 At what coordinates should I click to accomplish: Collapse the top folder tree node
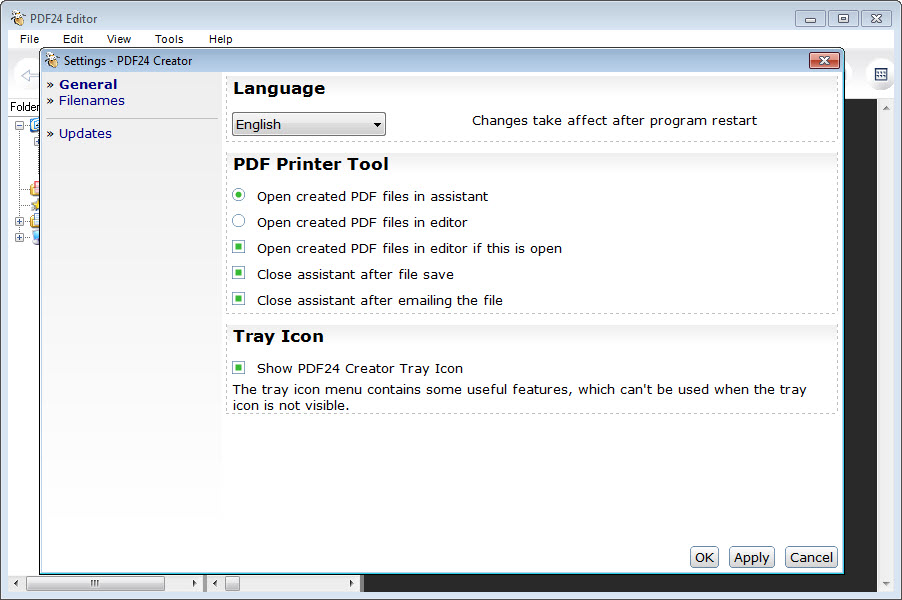click(x=19, y=126)
